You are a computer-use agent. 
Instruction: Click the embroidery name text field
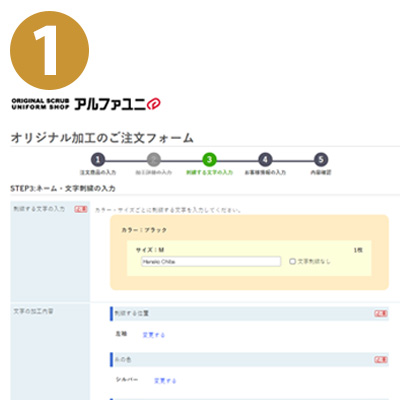point(211,262)
